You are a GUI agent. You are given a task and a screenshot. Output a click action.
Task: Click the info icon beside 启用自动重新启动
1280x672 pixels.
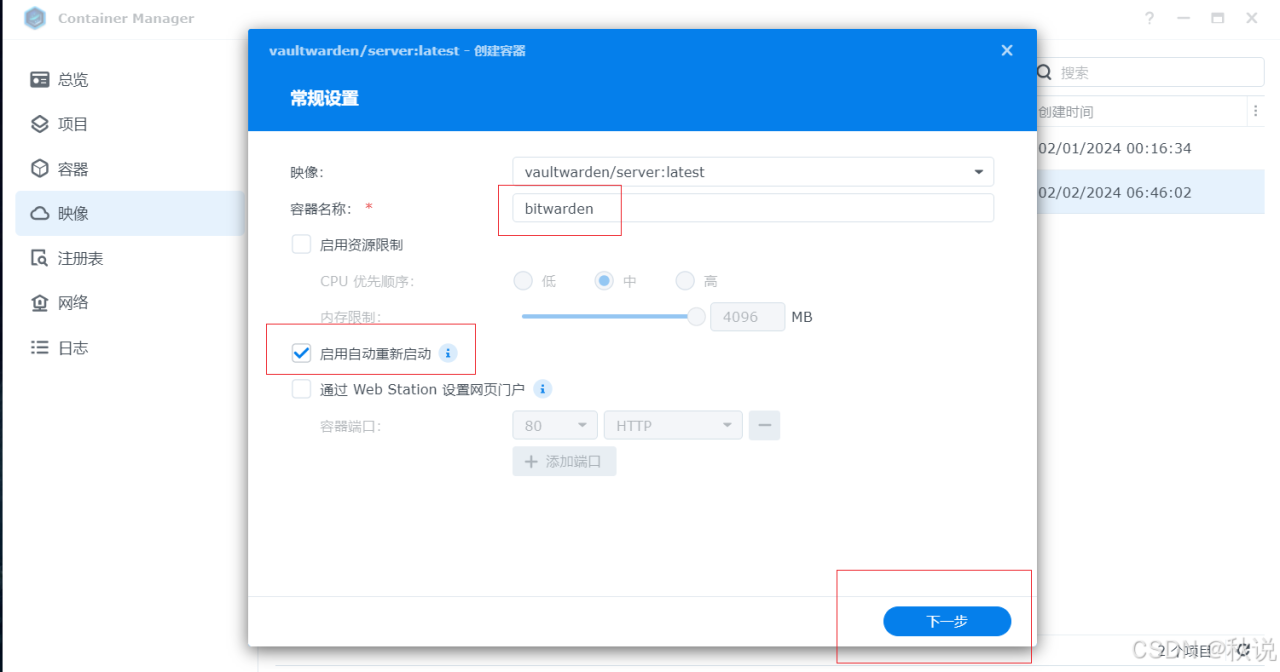447,352
